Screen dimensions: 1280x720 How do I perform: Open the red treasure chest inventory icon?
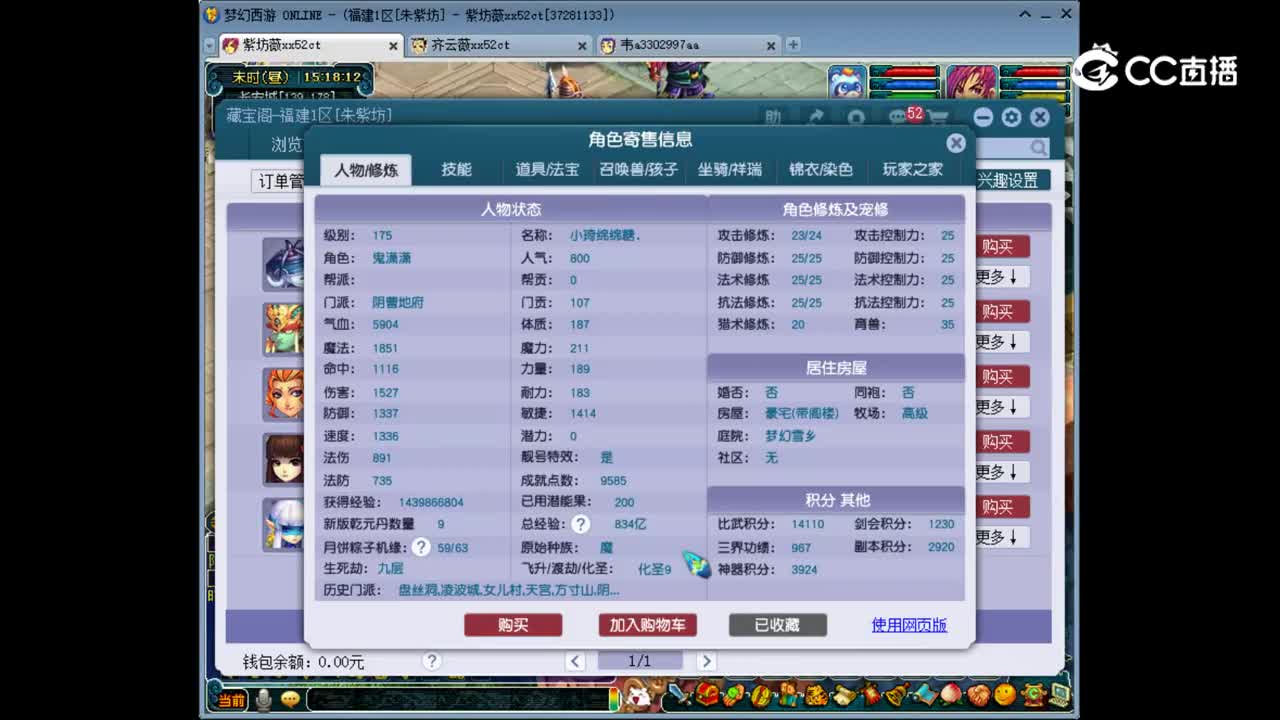coord(707,694)
